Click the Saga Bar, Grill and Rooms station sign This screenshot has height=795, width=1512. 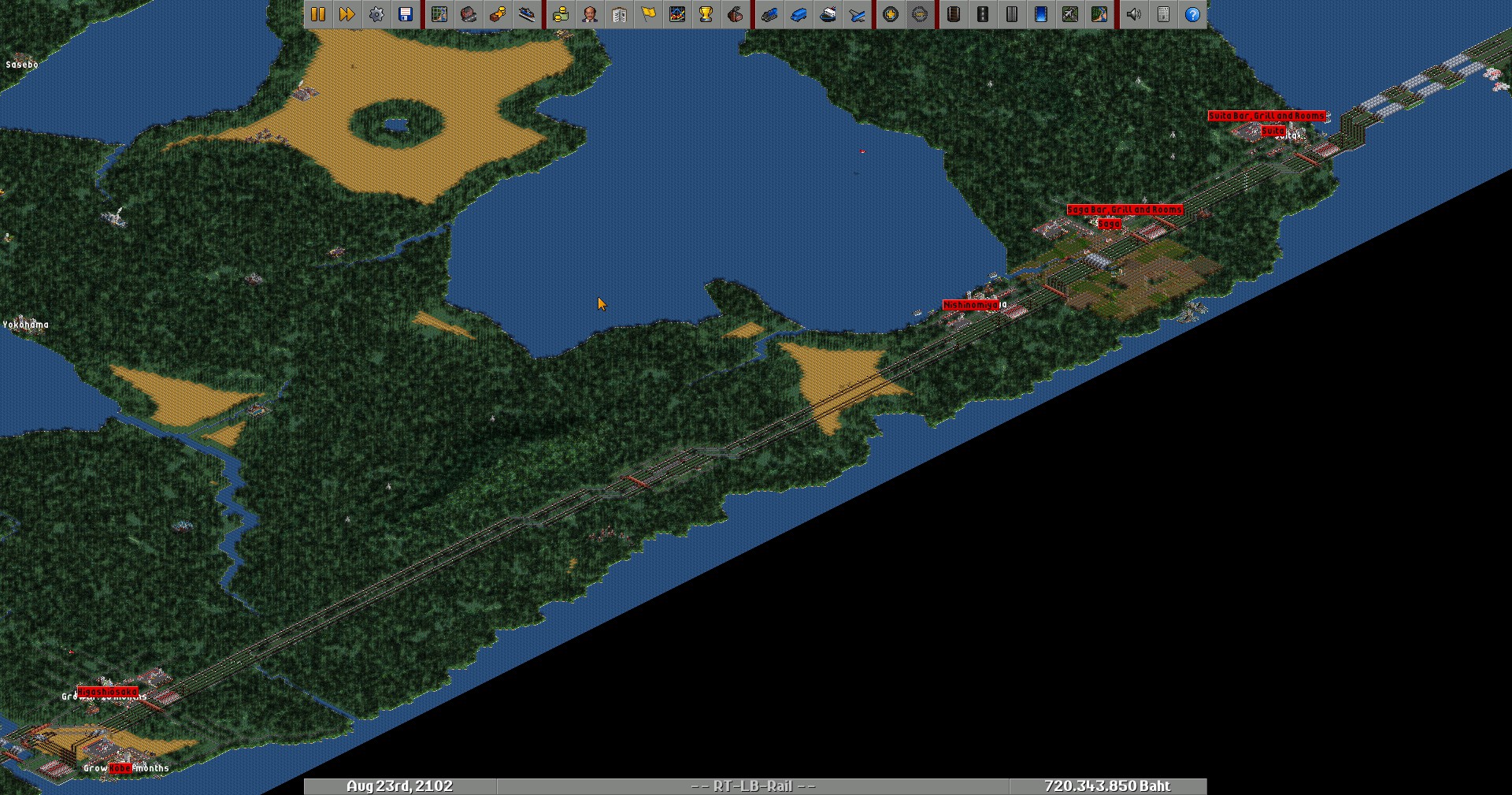(x=1125, y=210)
